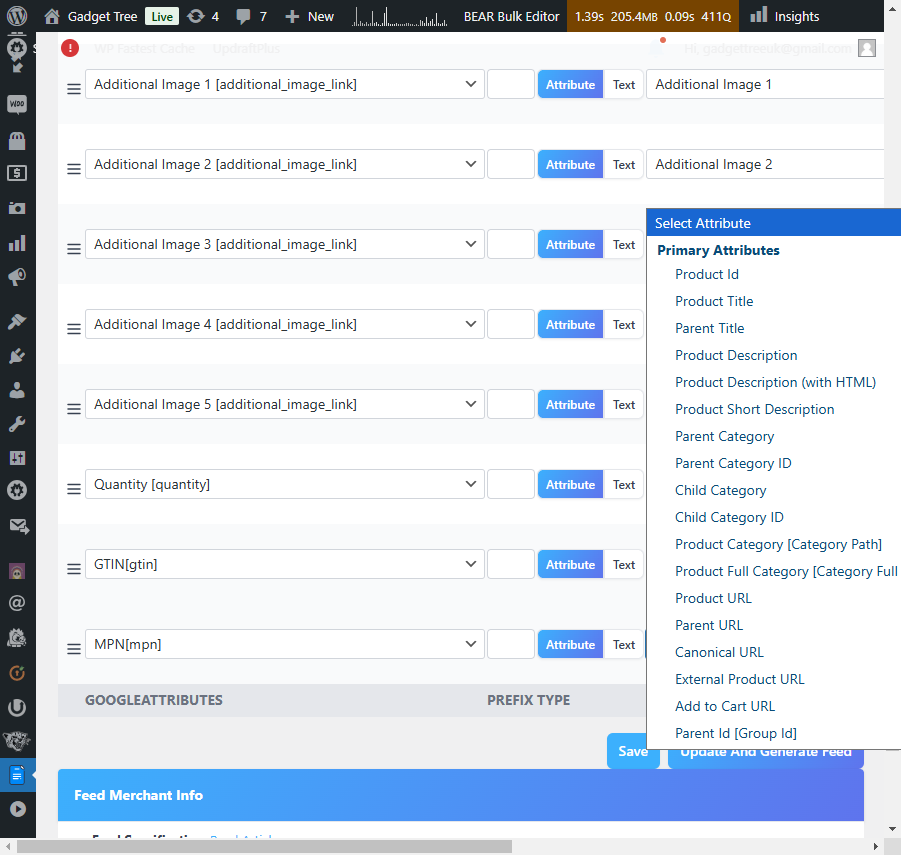The height and width of the screenshot is (855, 901).
Task: Open mail envelope sidebar icon
Action: (x=19, y=526)
